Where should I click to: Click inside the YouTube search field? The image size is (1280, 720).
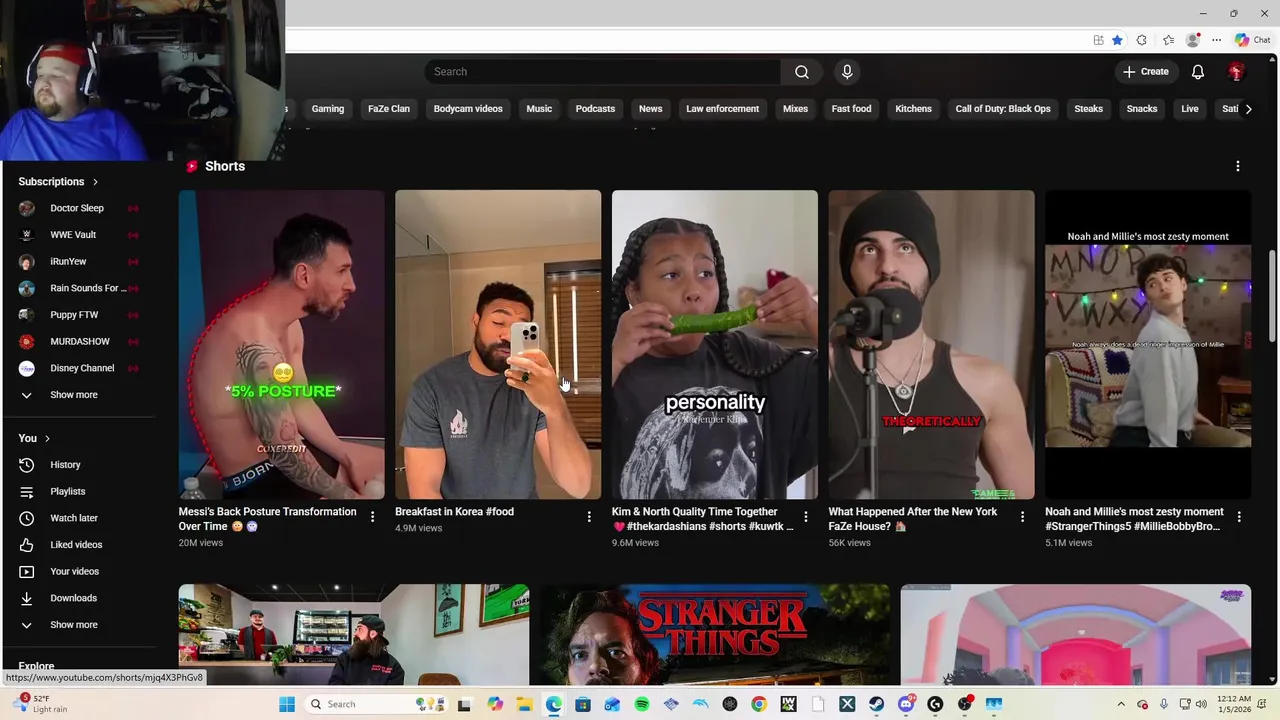coord(603,72)
